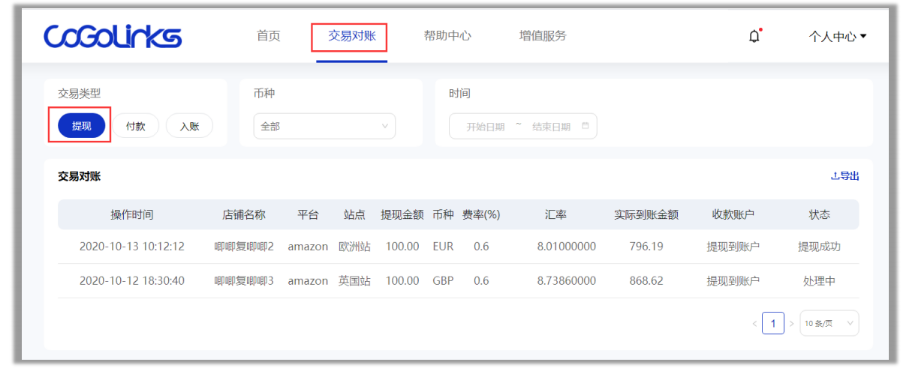Click the 收款账户 column header
This screenshot has width=903, height=375.
(x=733, y=215)
